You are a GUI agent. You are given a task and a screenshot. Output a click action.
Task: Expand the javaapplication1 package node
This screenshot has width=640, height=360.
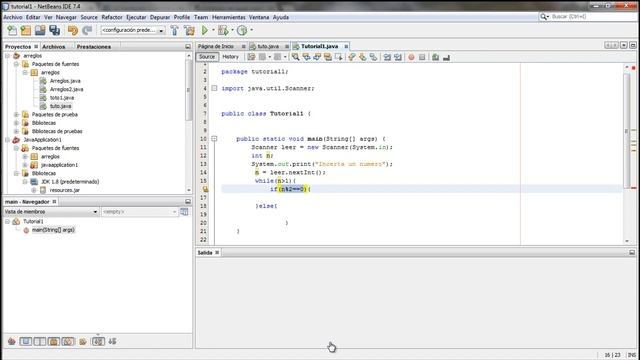(x=25, y=165)
